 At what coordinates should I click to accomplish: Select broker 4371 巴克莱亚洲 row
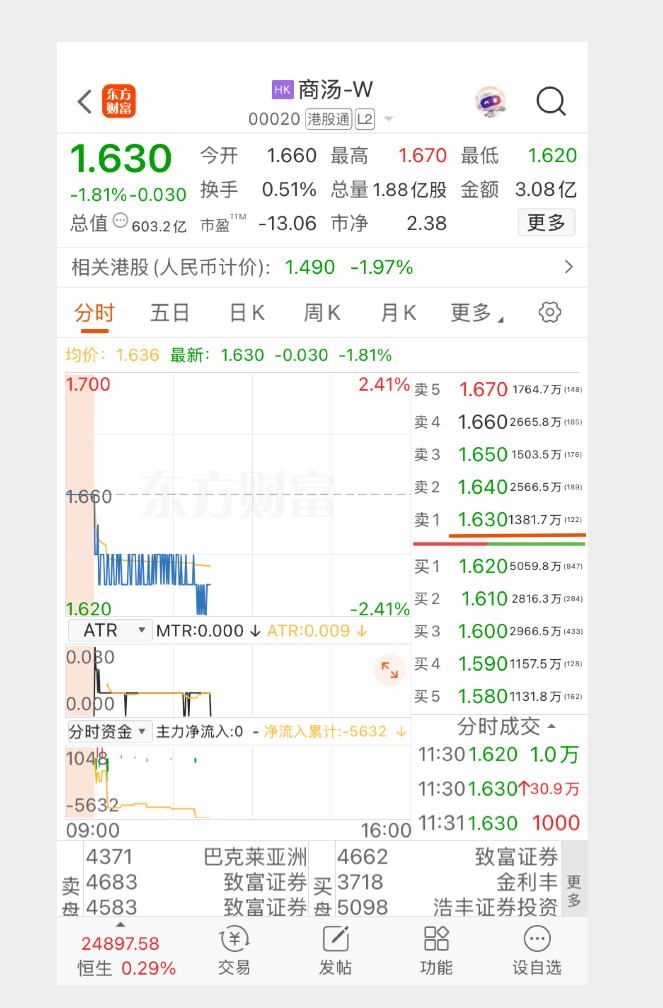(196, 857)
